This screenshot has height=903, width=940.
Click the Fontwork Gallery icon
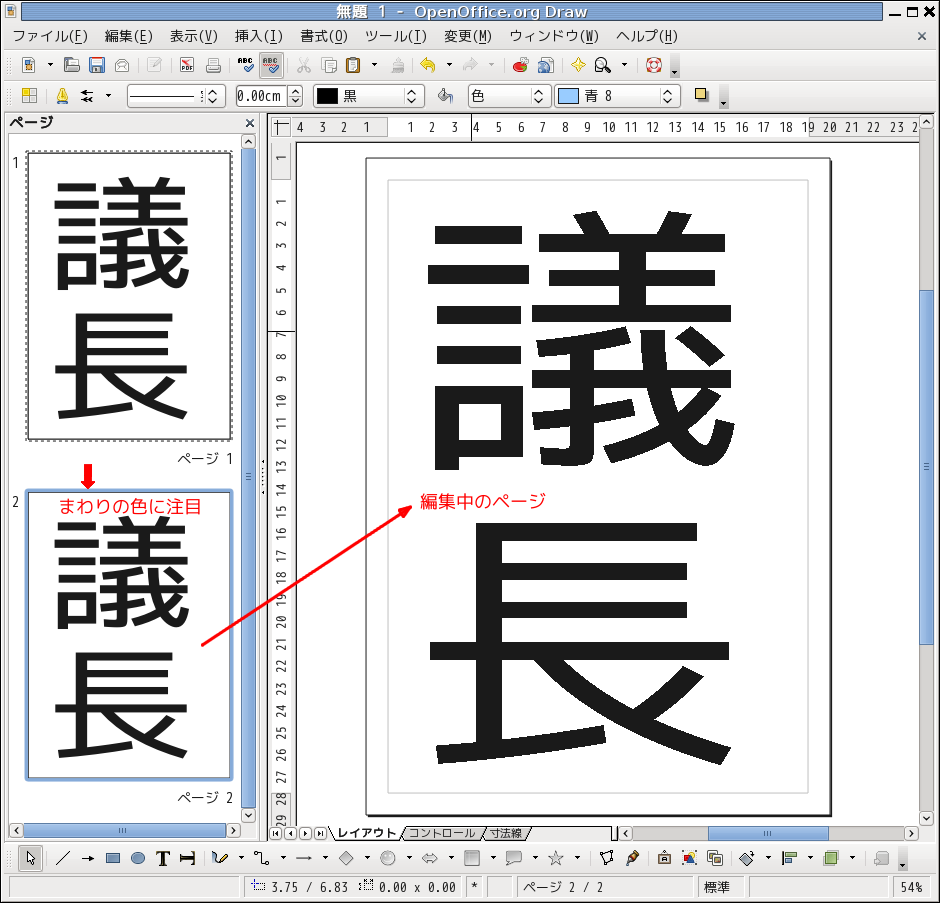tap(664, 858)
